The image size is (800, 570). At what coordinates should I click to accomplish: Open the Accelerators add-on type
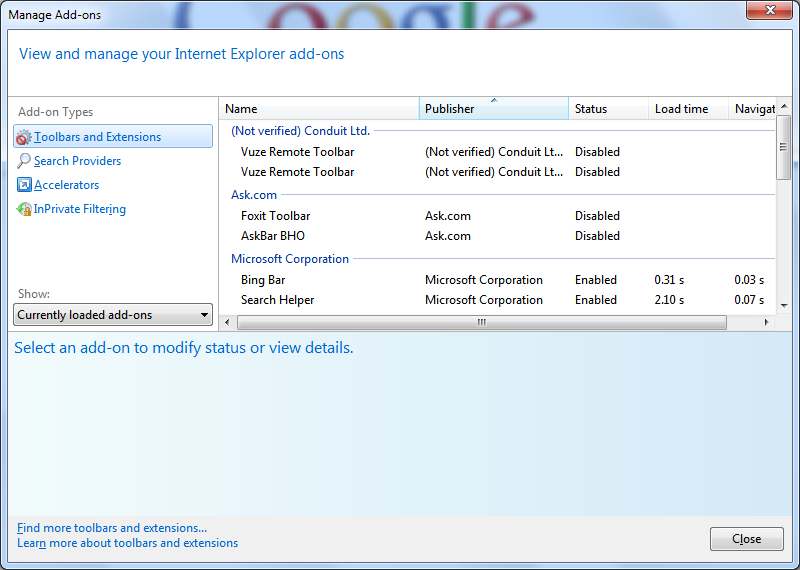pos(66,185)
